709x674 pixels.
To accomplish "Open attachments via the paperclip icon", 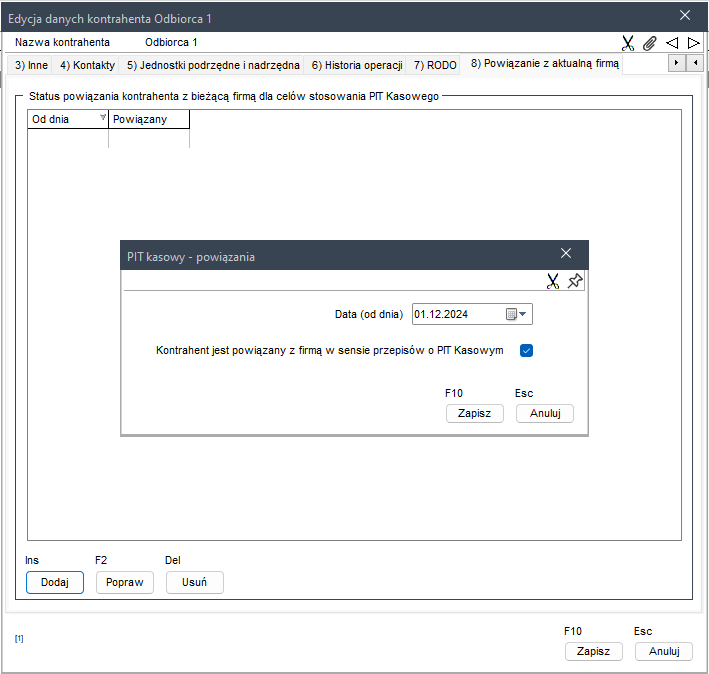I will (650, 43).
